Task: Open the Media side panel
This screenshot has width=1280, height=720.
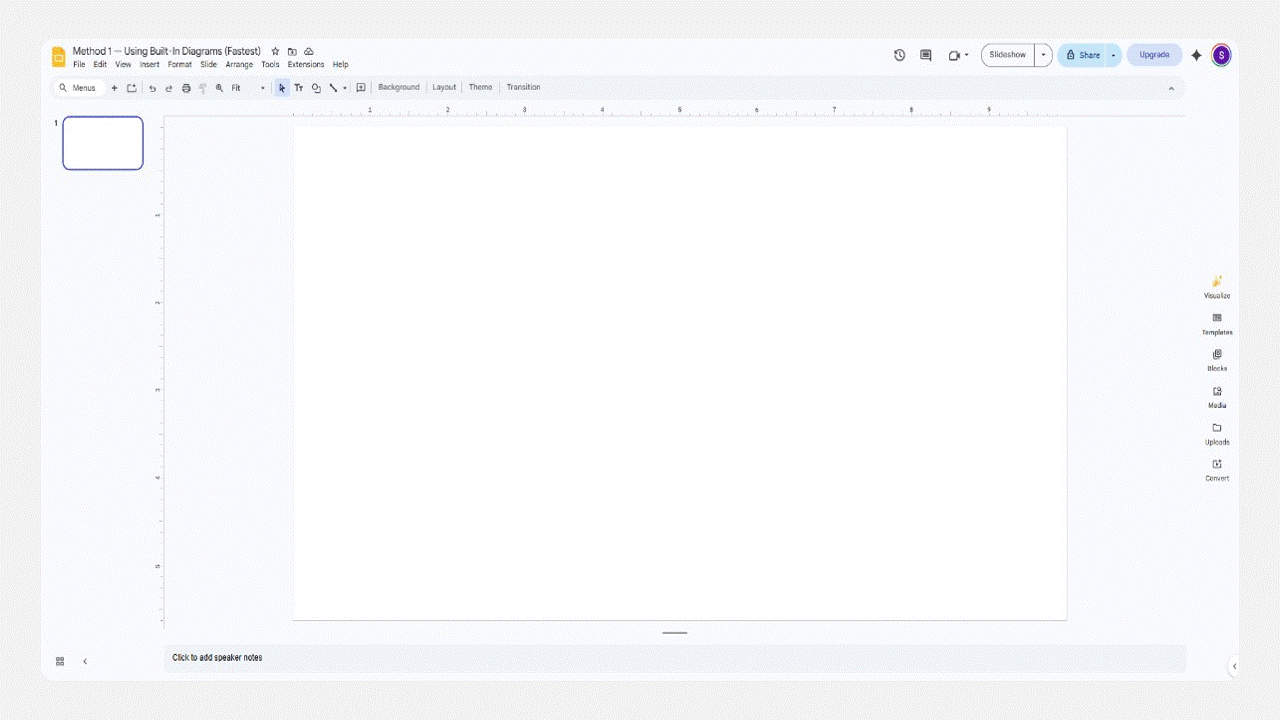Action: tap(1217, 397)
